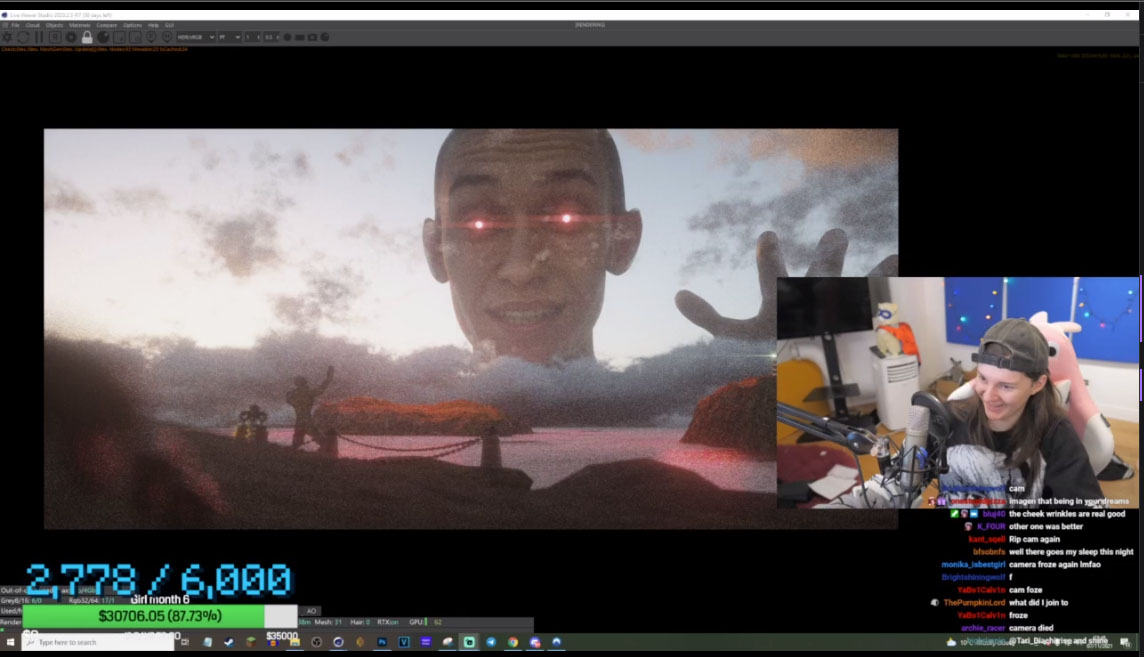
Task: Click the streamer webcam overlay
Action: (x=957, y=392)
